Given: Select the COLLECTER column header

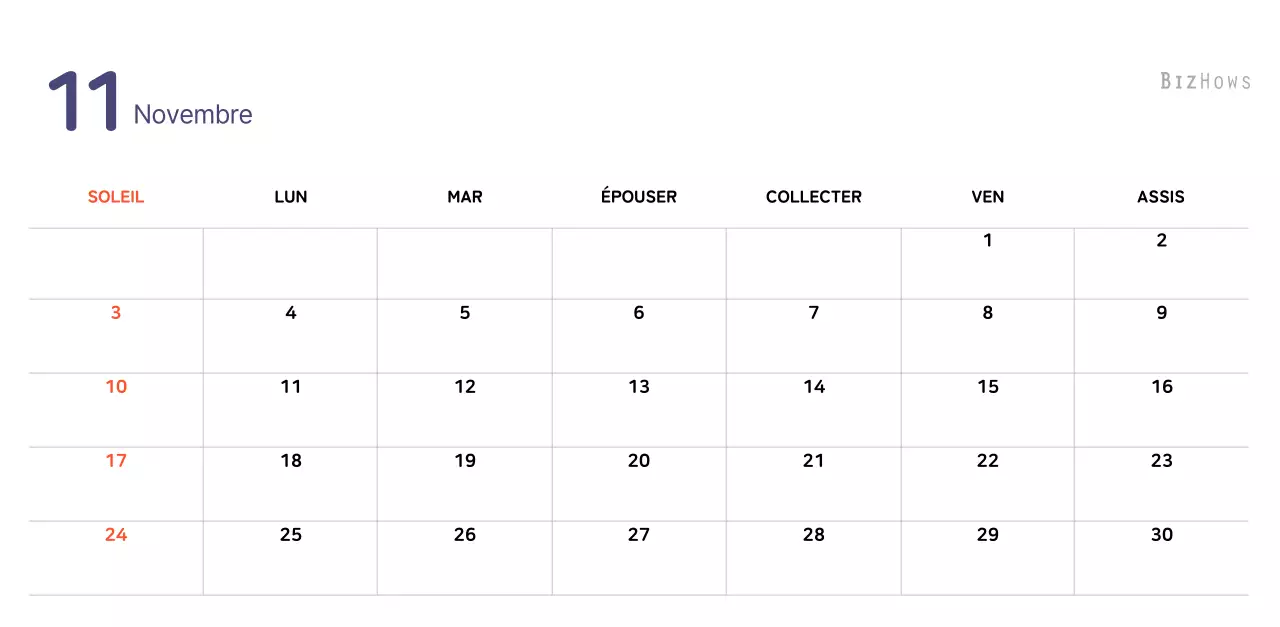Looking at the screenshot, I should click(x=814, y=197).
